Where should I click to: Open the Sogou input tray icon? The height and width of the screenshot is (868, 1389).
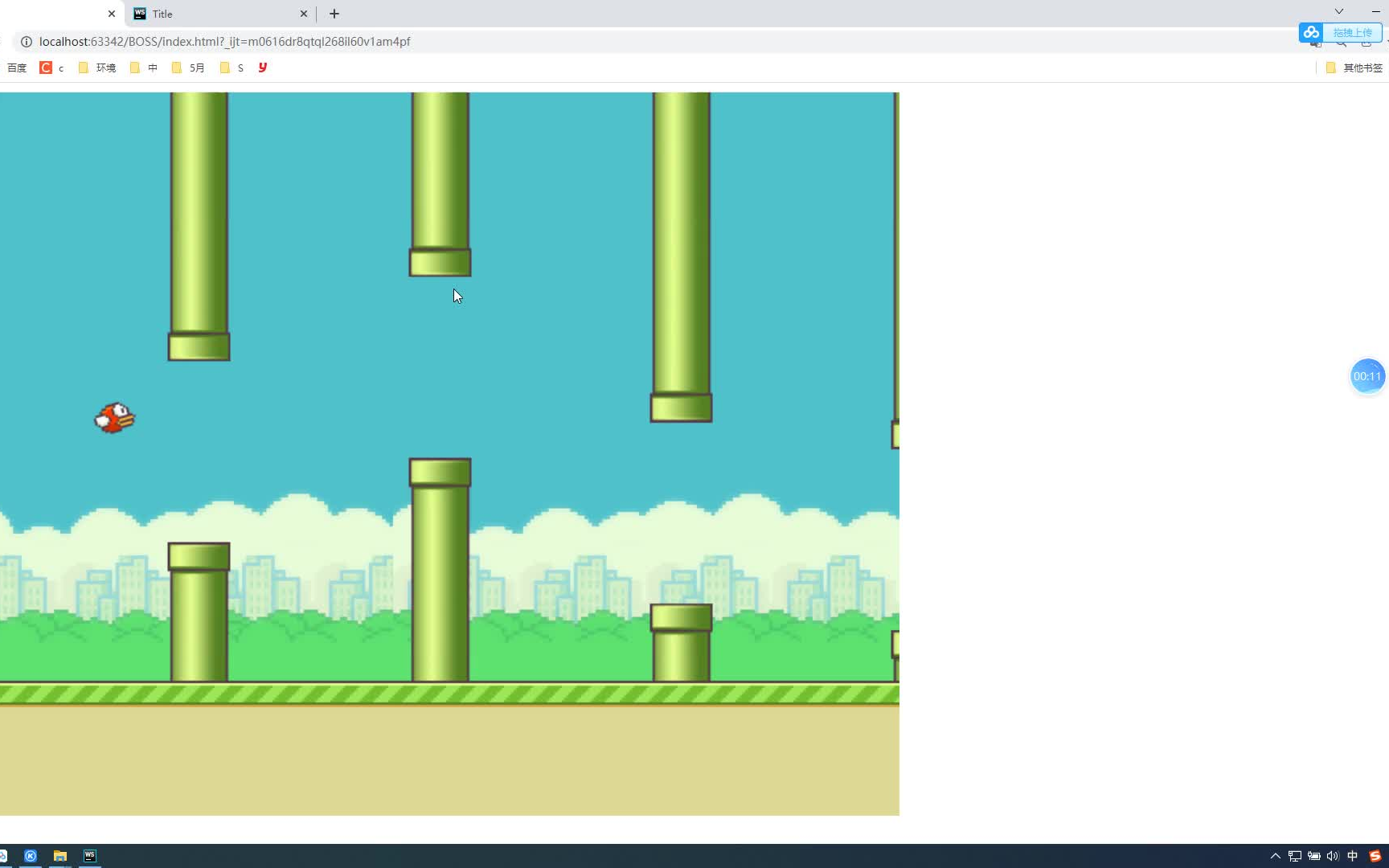click(1375, 856)
